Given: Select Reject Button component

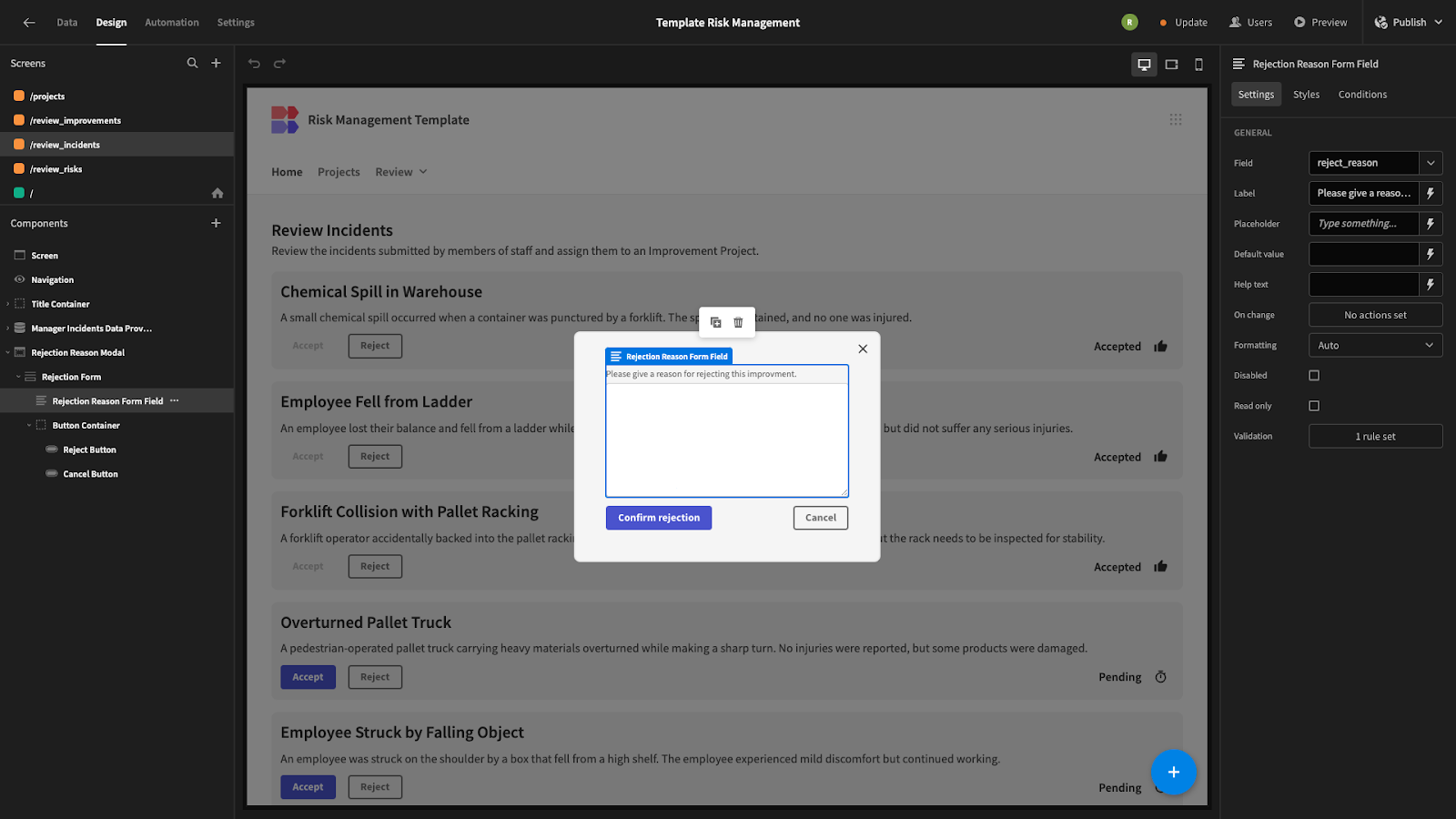Looking at the screenshot, I should pos(116,450).
